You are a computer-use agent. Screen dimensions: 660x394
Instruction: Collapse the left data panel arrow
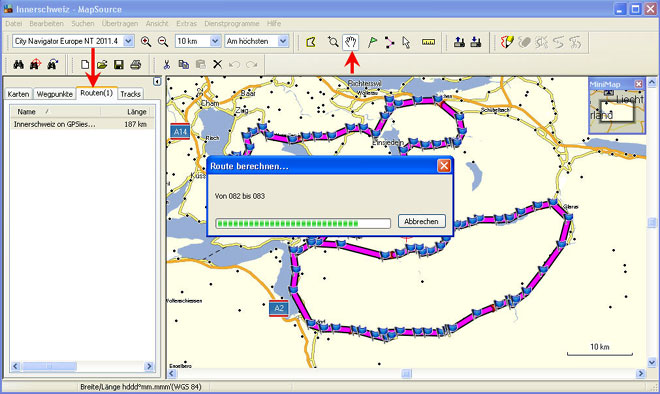[157, 82]
